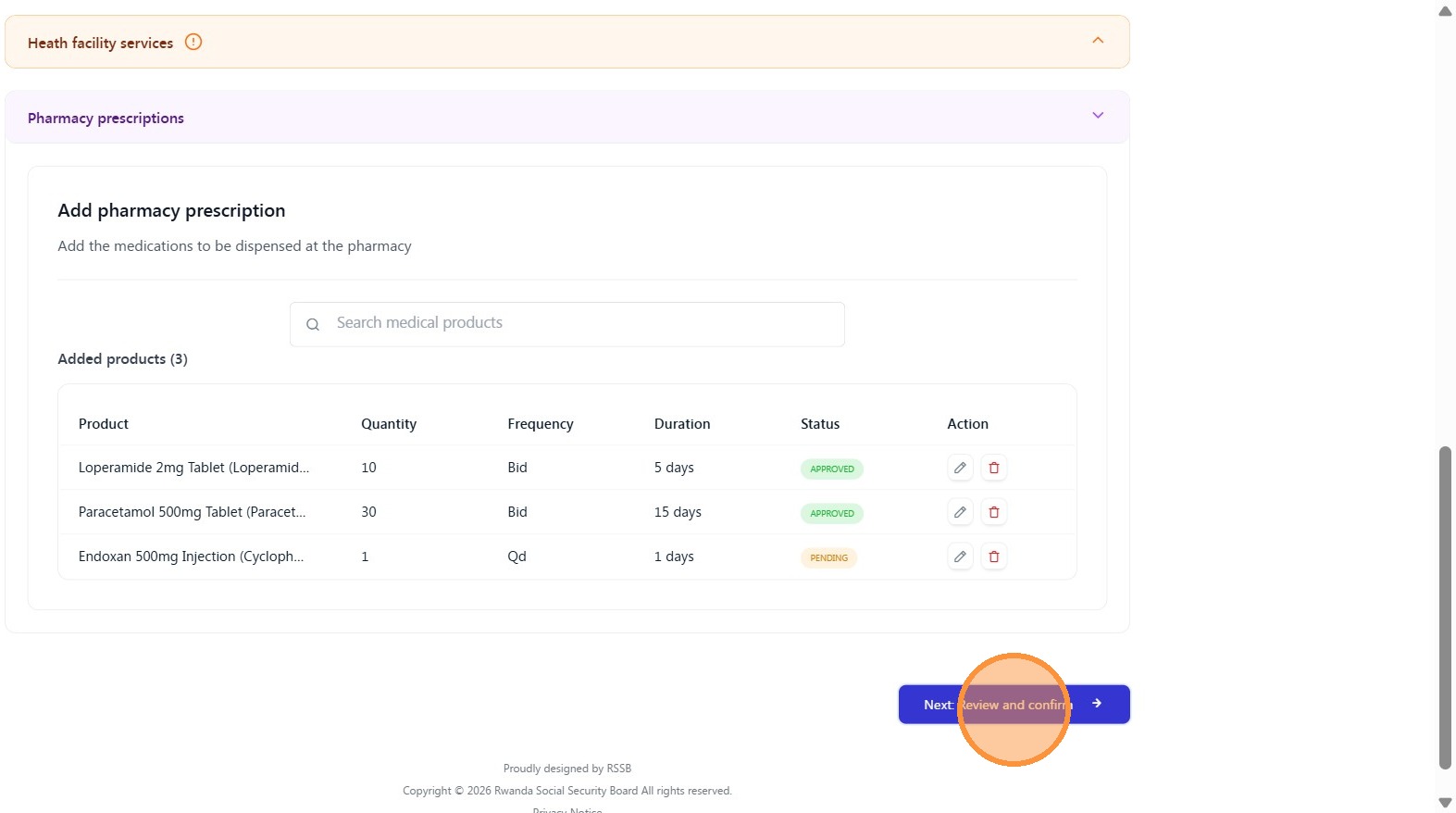Click the arrow icon on the Next button

pos(1097,704)
